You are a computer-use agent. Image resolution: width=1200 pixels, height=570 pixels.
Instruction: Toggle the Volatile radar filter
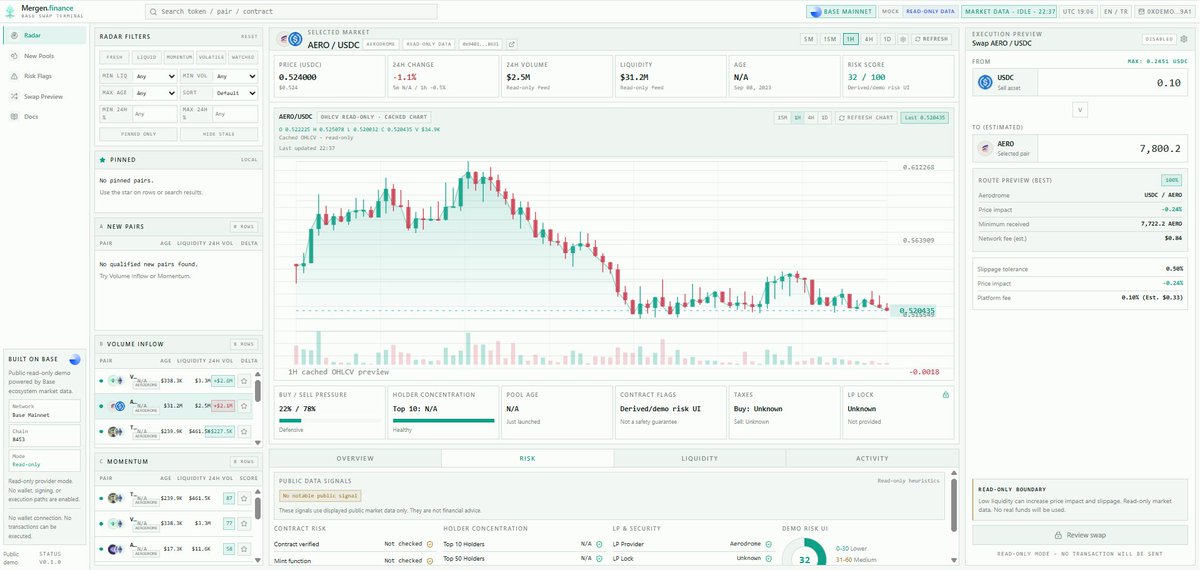point(211,57)
